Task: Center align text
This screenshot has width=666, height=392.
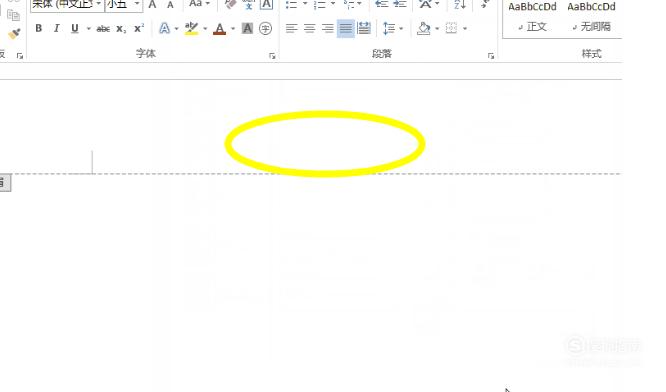Action: click(310, 28)
